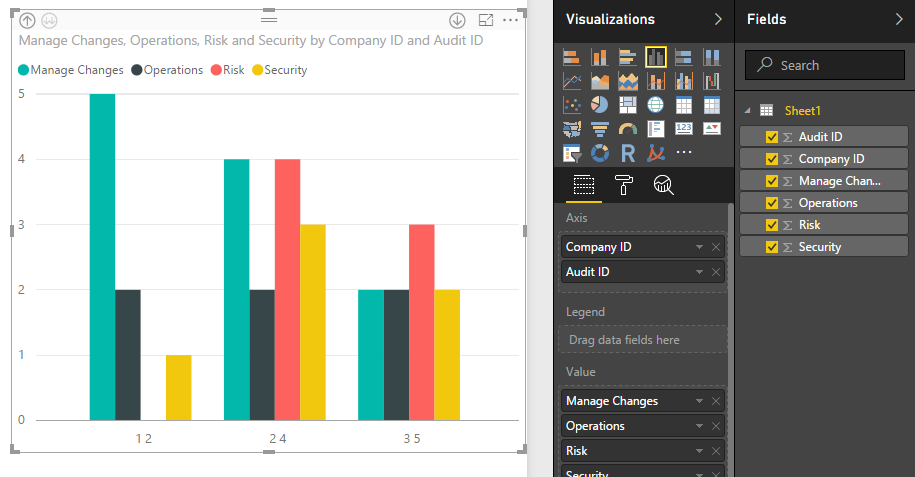915x477 pixels.
Task: Choose the area chart visualization
Action: 599,81
